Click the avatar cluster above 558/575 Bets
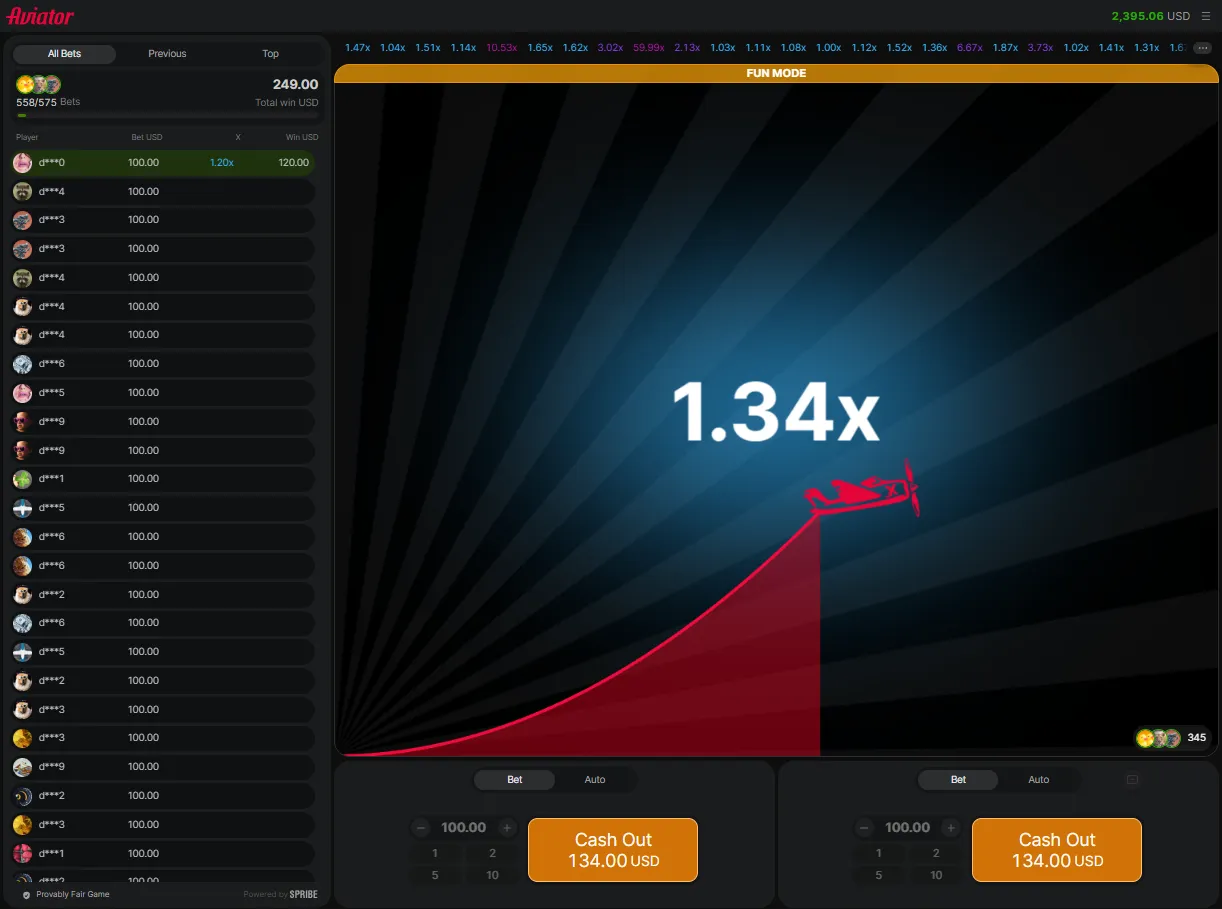 (x=38, y=84)
